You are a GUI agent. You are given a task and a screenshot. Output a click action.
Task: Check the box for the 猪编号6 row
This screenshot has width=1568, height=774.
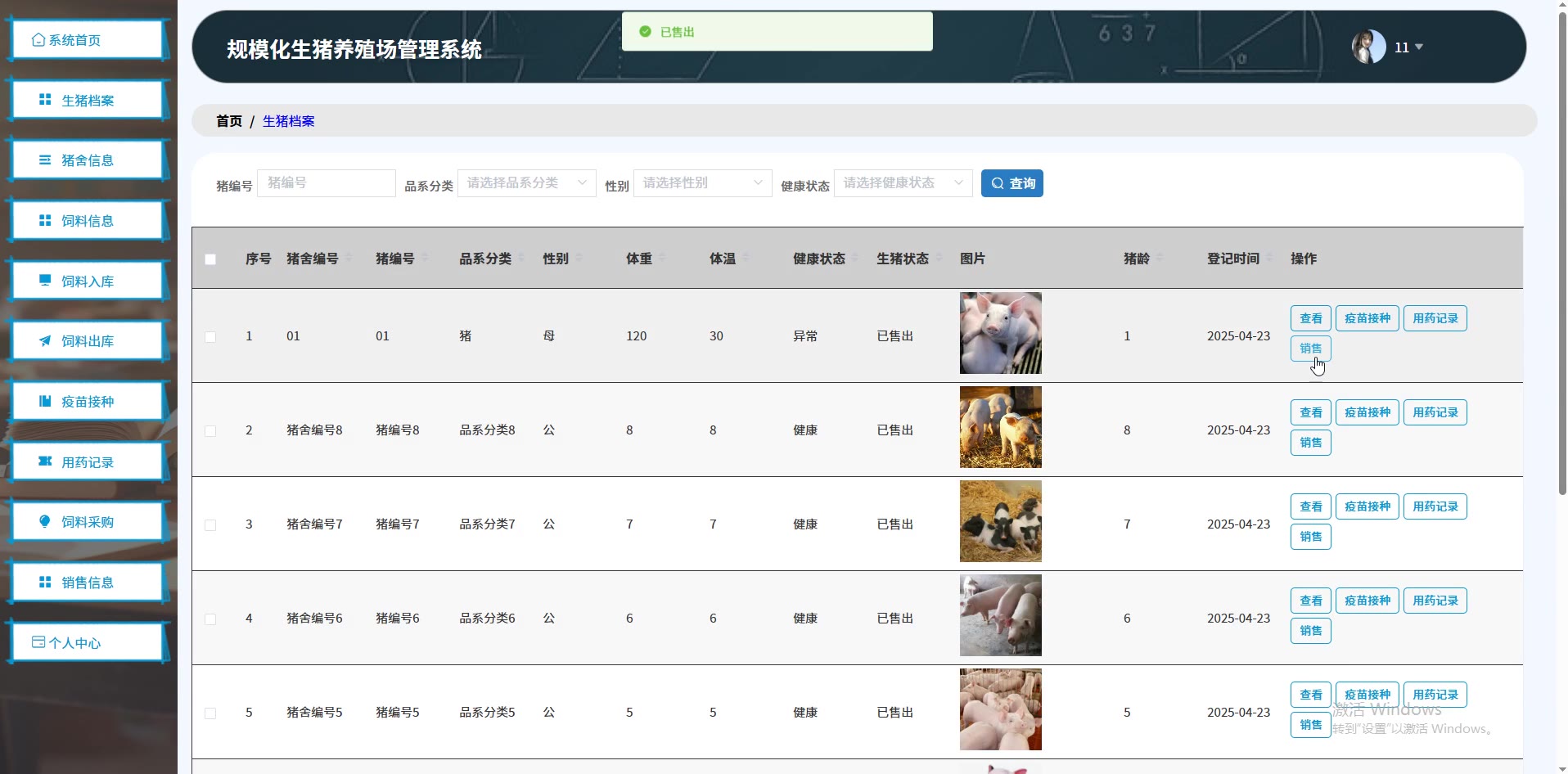pyautogui.click(x=210, y=619)
